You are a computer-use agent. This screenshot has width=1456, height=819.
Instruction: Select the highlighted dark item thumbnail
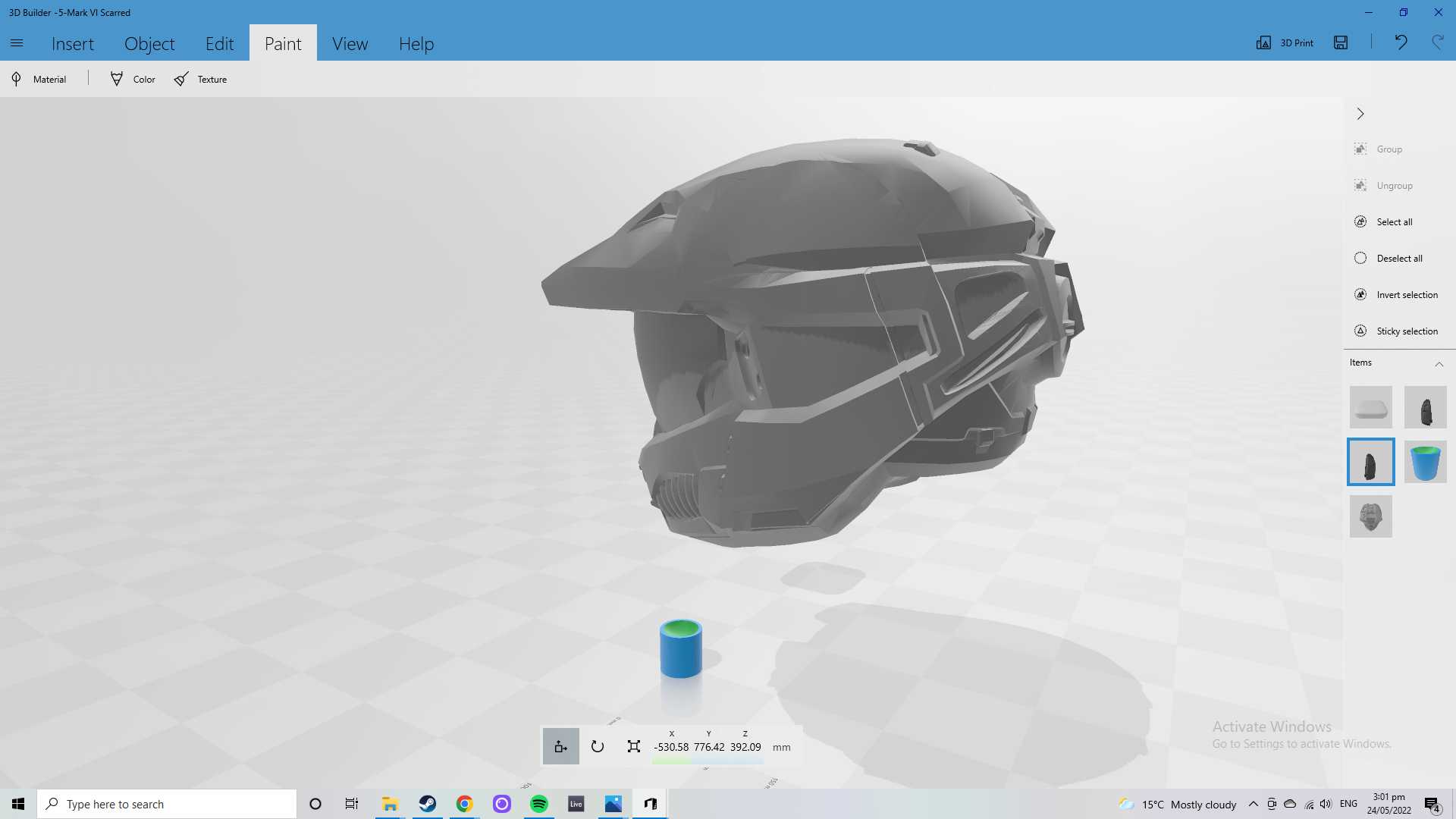pos(1371,462)
